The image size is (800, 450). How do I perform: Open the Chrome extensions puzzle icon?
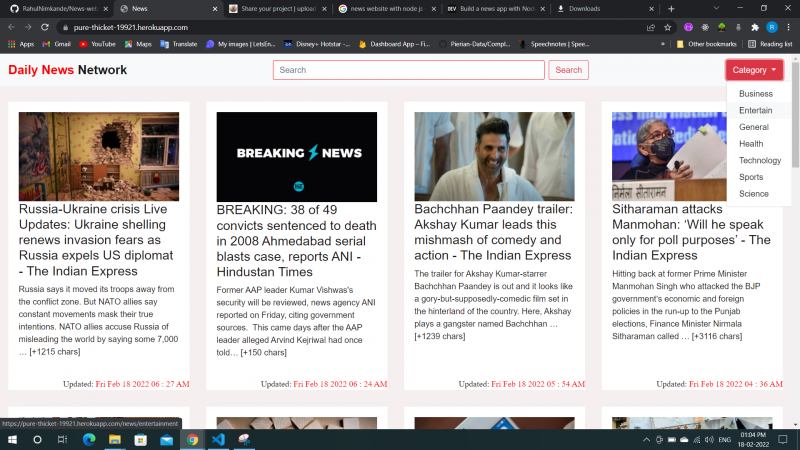(x=755, y=28)
